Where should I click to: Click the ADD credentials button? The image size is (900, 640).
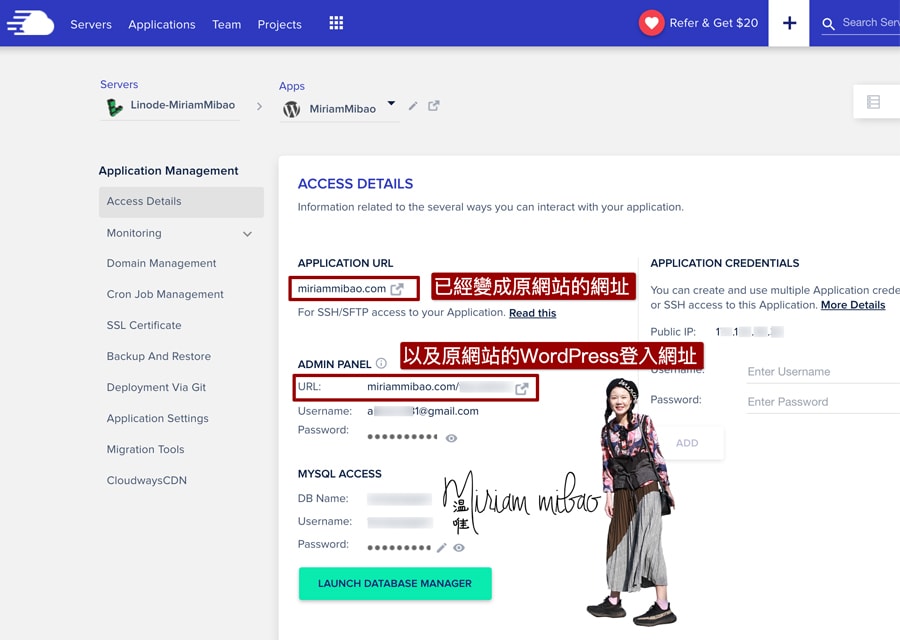687,443
